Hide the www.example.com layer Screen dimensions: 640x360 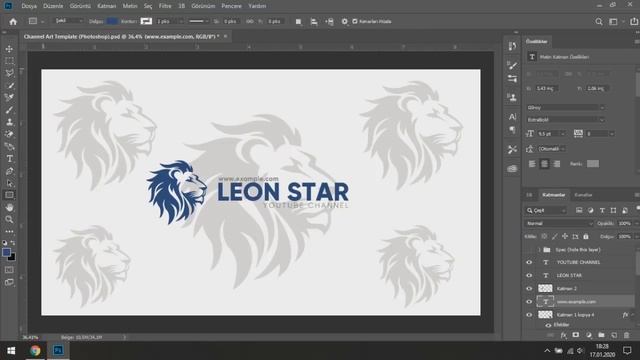pos(529,302)
